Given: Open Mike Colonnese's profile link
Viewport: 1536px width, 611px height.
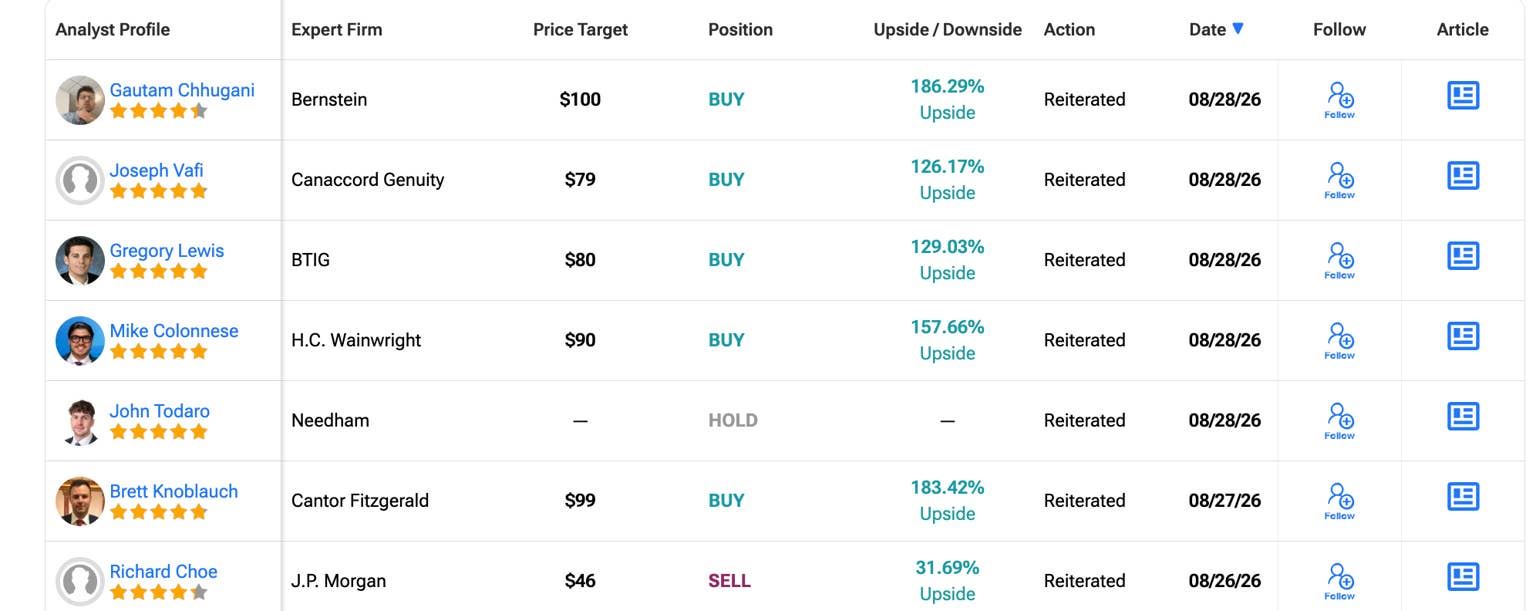Looking at the screenshot, I should pos(174,331).
